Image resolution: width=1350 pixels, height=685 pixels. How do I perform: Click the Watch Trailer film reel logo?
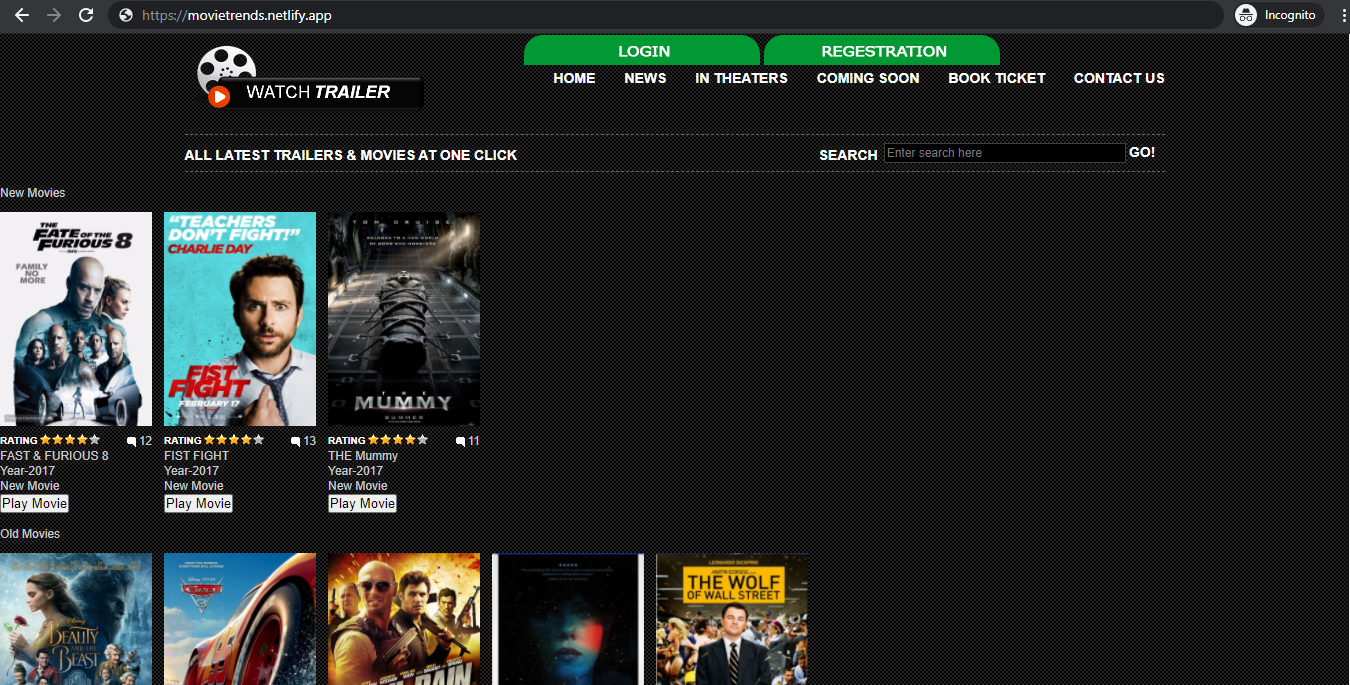[x=310, y=77]
